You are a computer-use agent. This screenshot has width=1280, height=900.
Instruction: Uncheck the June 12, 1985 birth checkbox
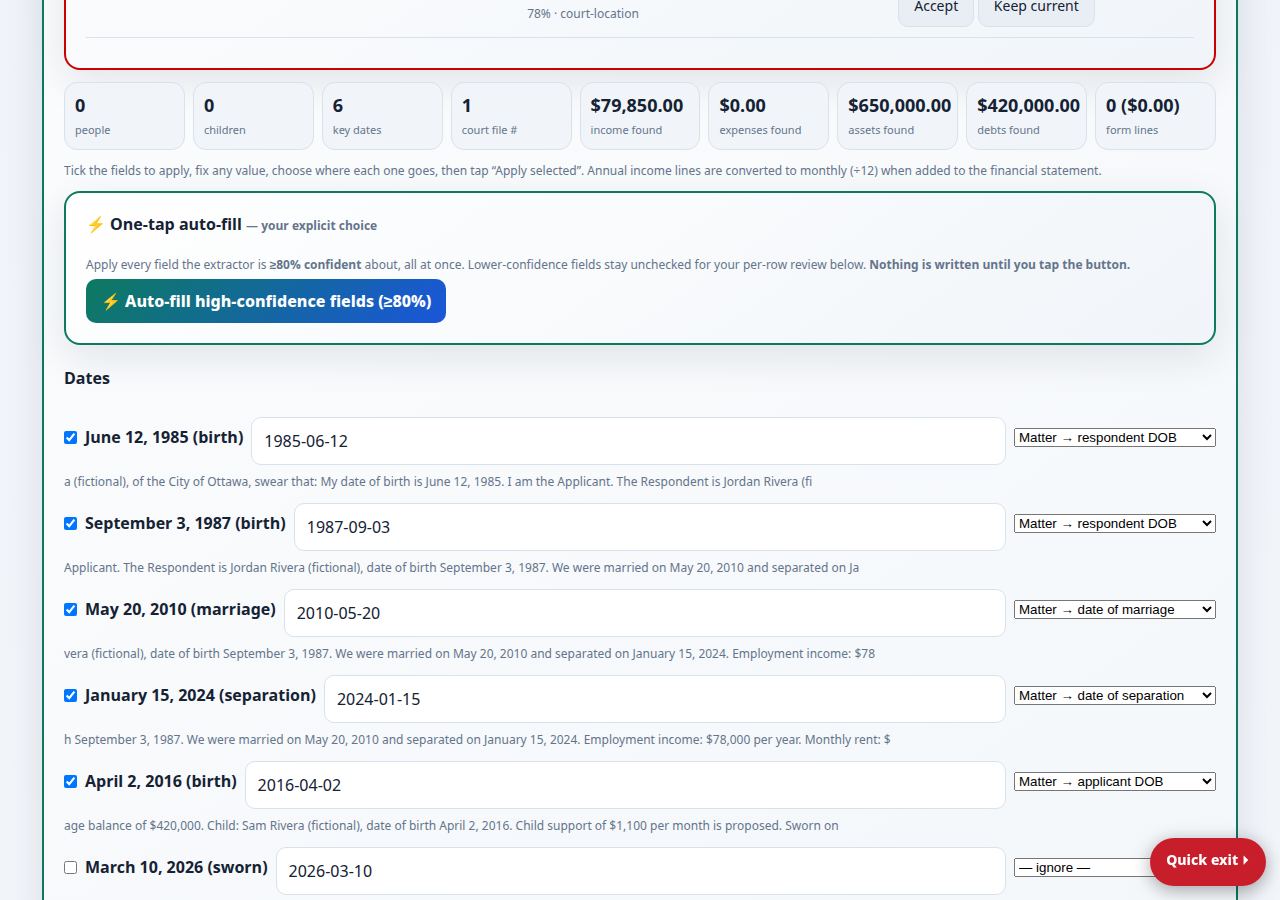tap(71, 437)
